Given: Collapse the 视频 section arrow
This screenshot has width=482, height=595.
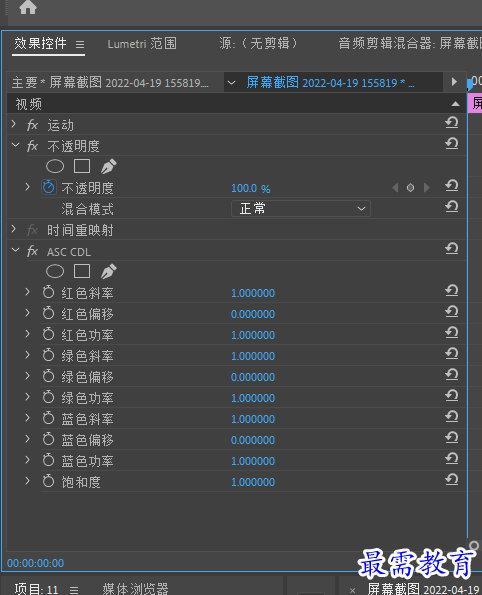Looking at the screenshot, I should tap(455, 104).
